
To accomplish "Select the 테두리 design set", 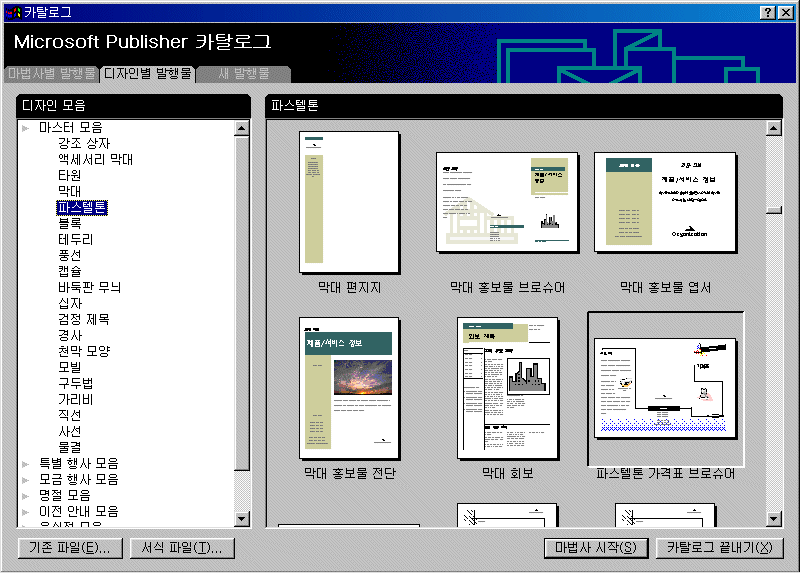I will 76,239.
